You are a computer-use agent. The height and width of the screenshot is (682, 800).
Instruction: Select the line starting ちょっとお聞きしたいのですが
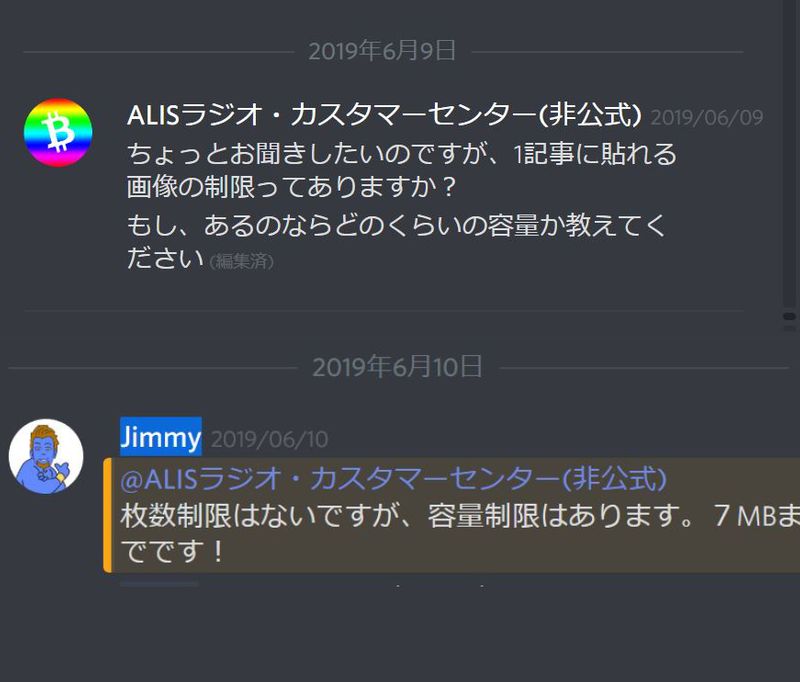pyautogui.click(x=402, y=154)
